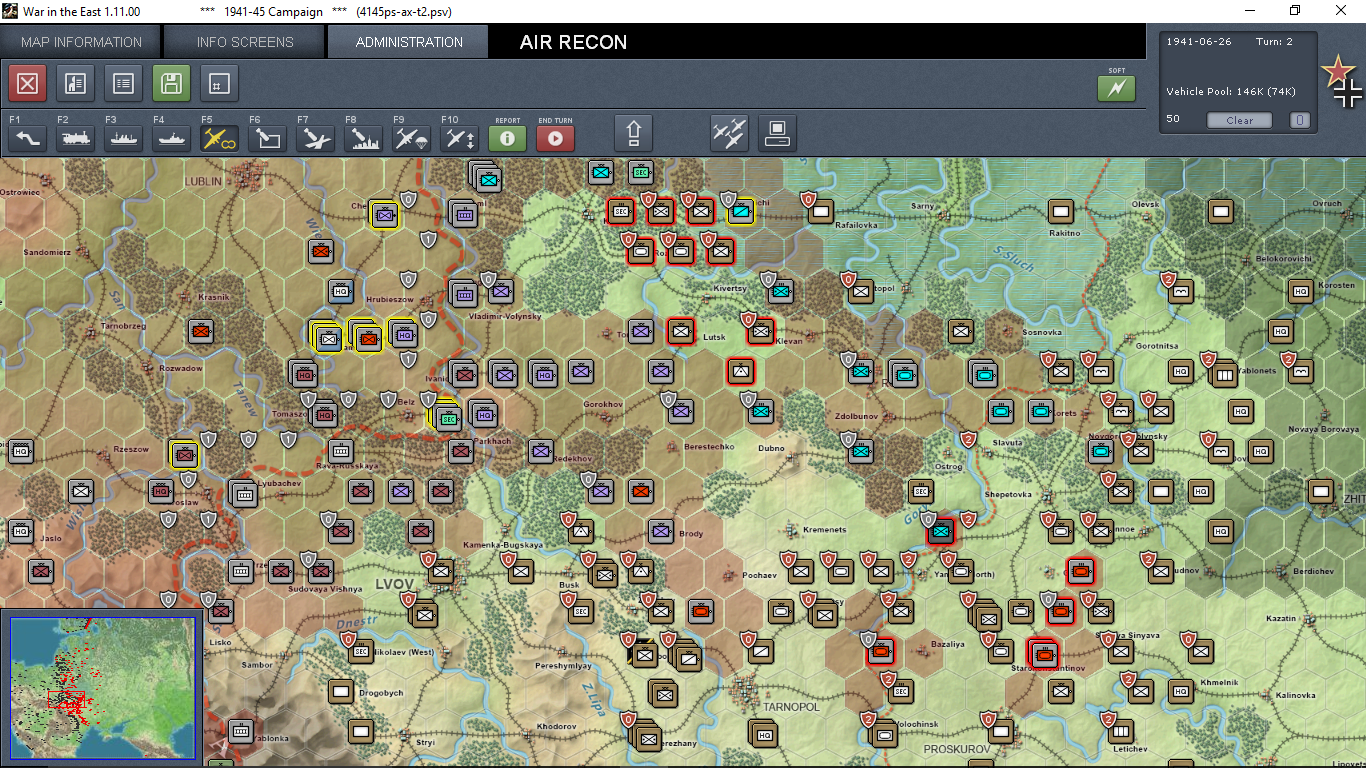Screen dimensions: 1366x768
Task: Click the AIR RECON mode title
Action: 573,43
